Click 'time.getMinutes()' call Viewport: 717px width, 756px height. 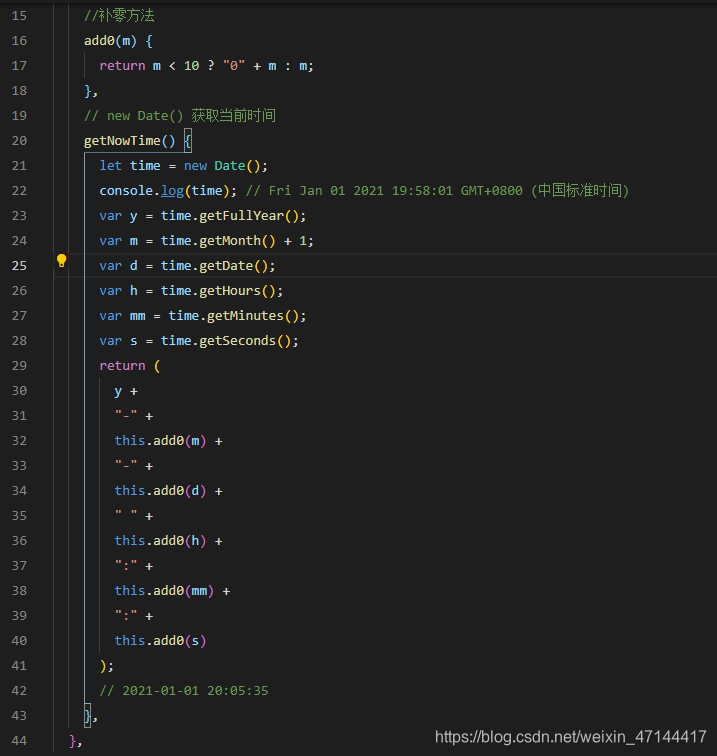(235, 316)
